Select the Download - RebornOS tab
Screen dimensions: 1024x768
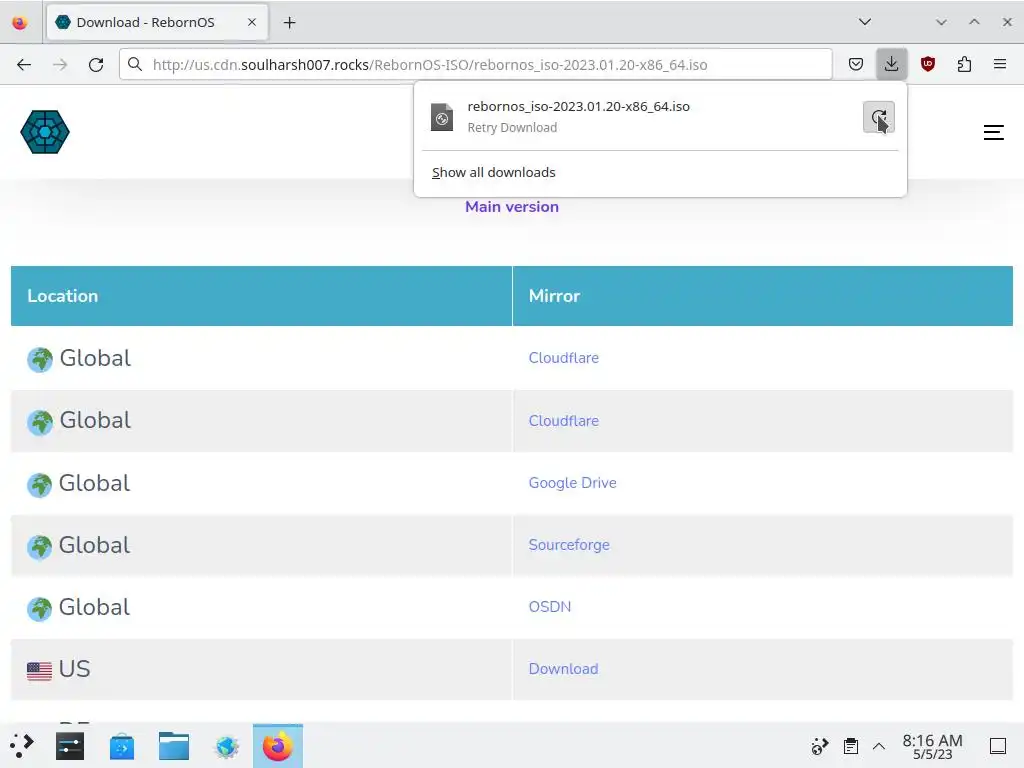coord(157,23)
